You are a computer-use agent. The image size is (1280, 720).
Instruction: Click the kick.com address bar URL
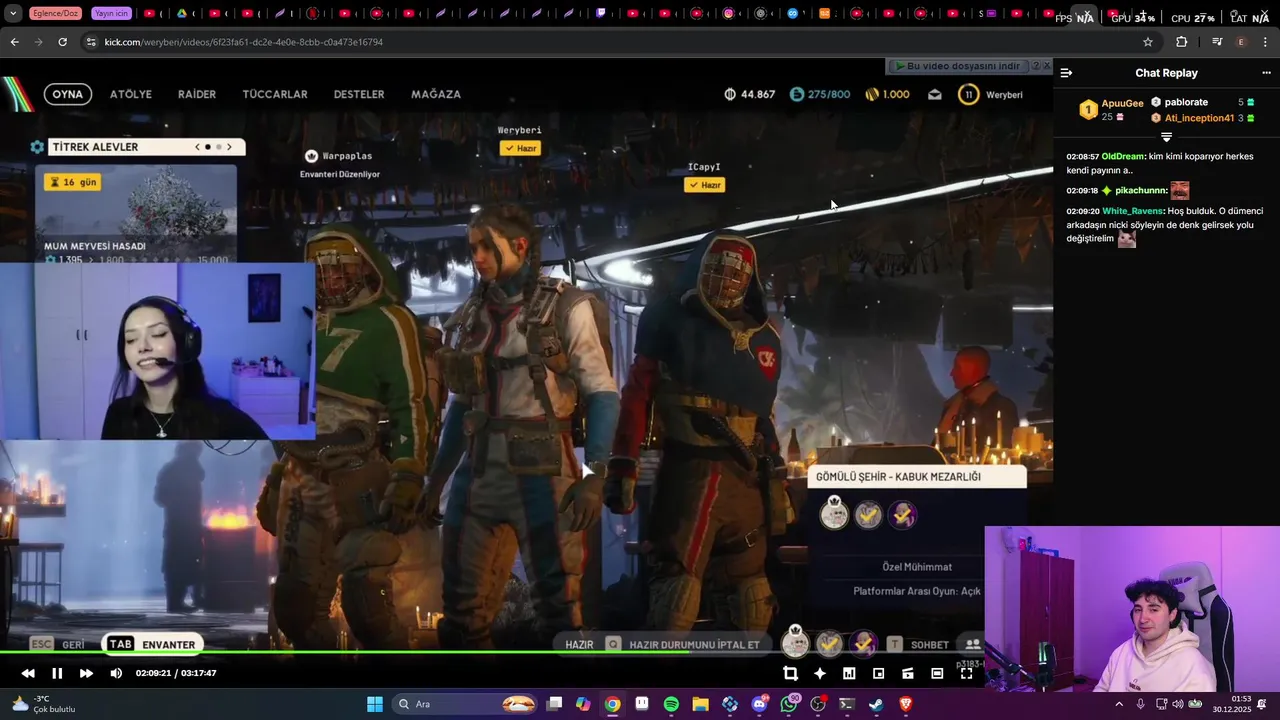click(244, 42)
